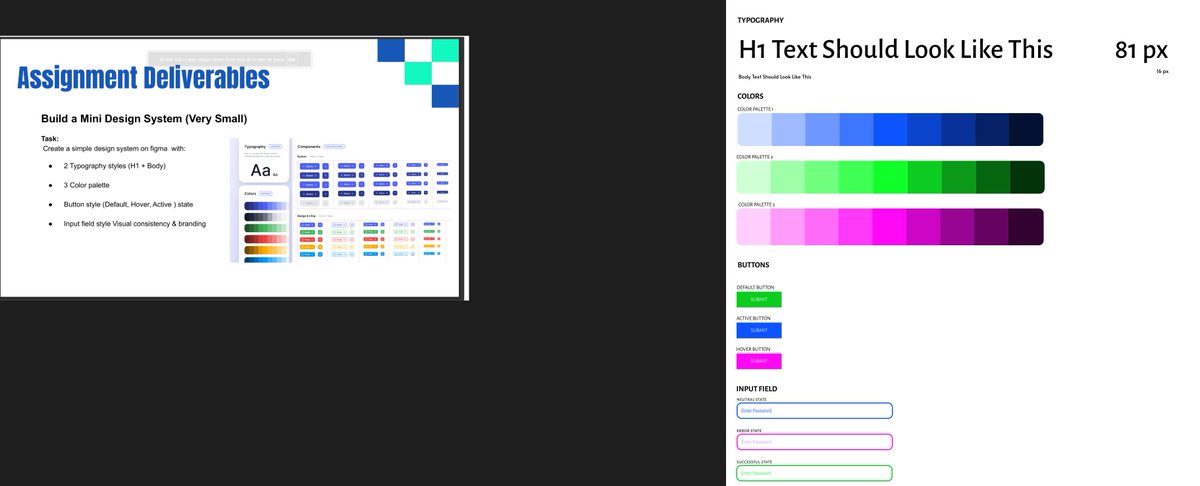
Task: Select the 'COLOR PALETTE 3' label
Action: (755, 204)
